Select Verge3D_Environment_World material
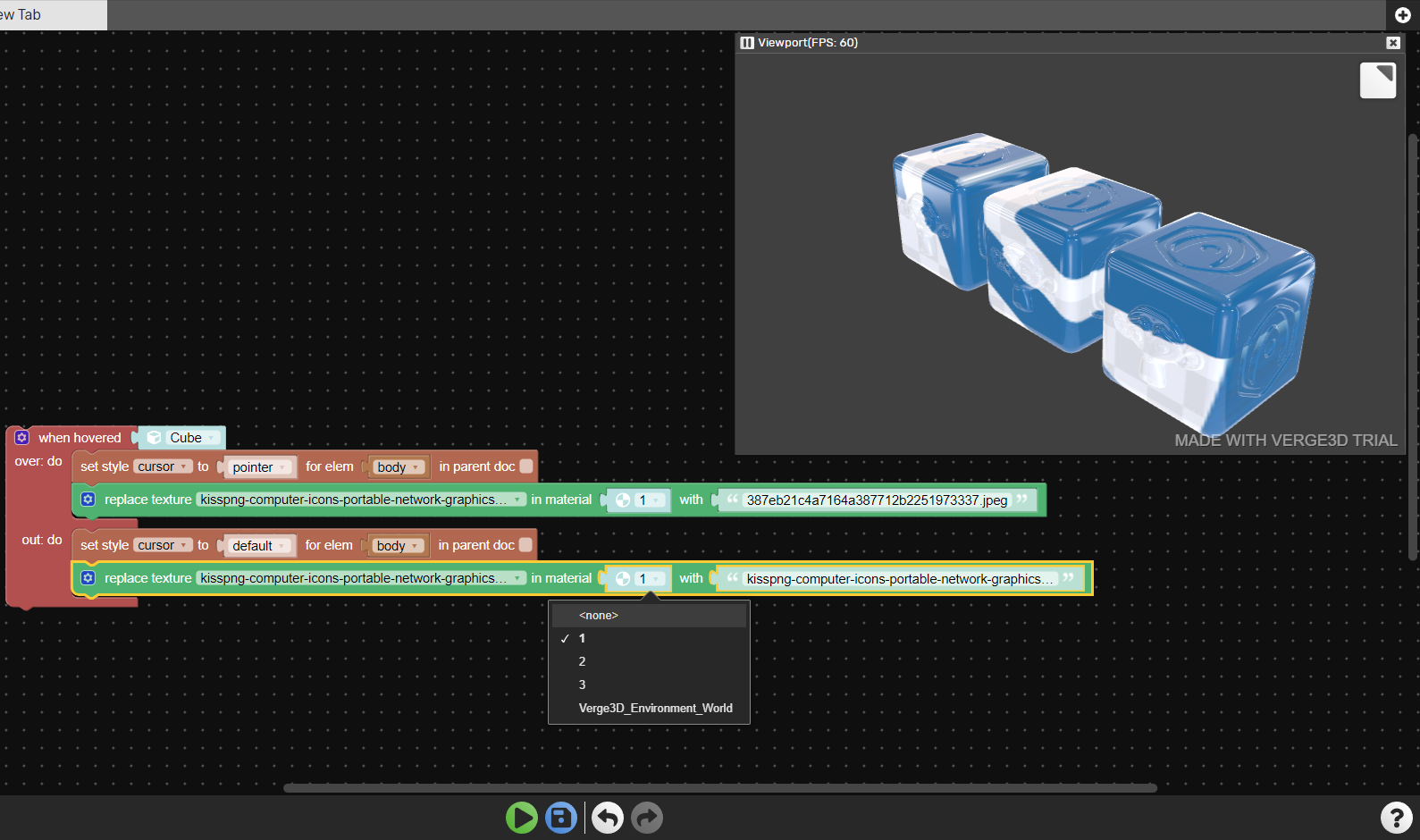The image size is (1420, 840). click(649, 709)
